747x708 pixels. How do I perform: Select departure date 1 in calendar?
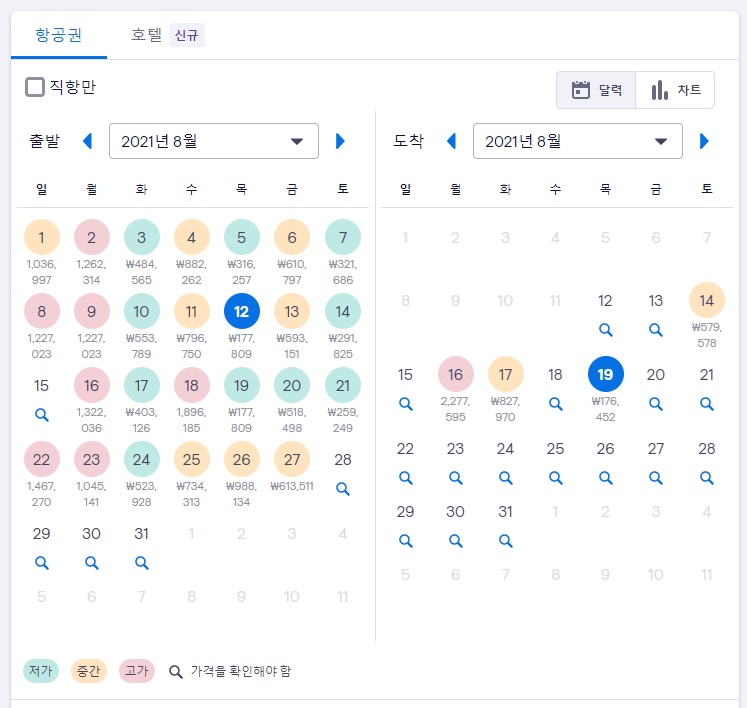tap(42, 237)
